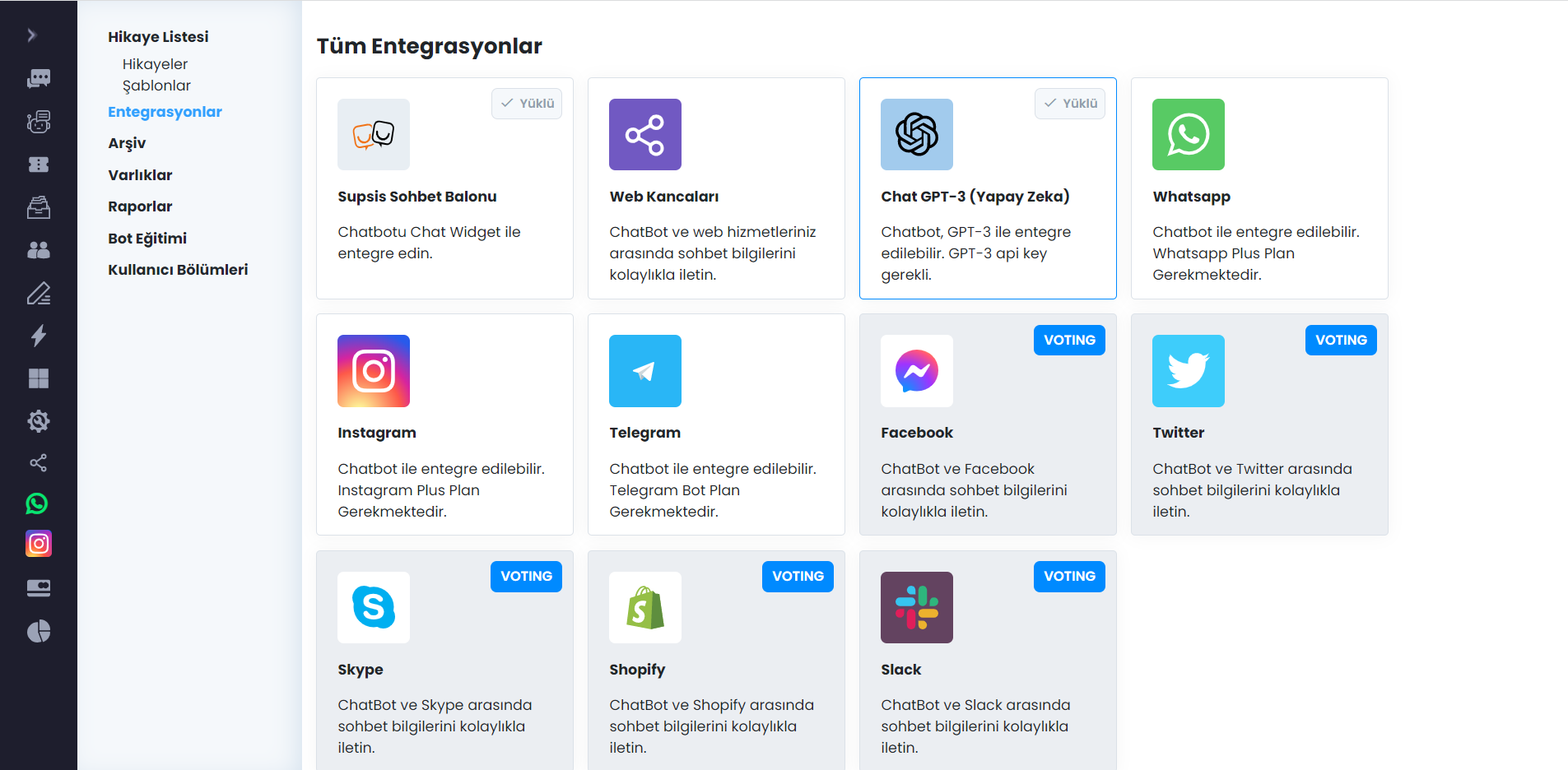Open the lightning bolt icon in sidebar
The image size is (1568, 770).
coord(39,336)
